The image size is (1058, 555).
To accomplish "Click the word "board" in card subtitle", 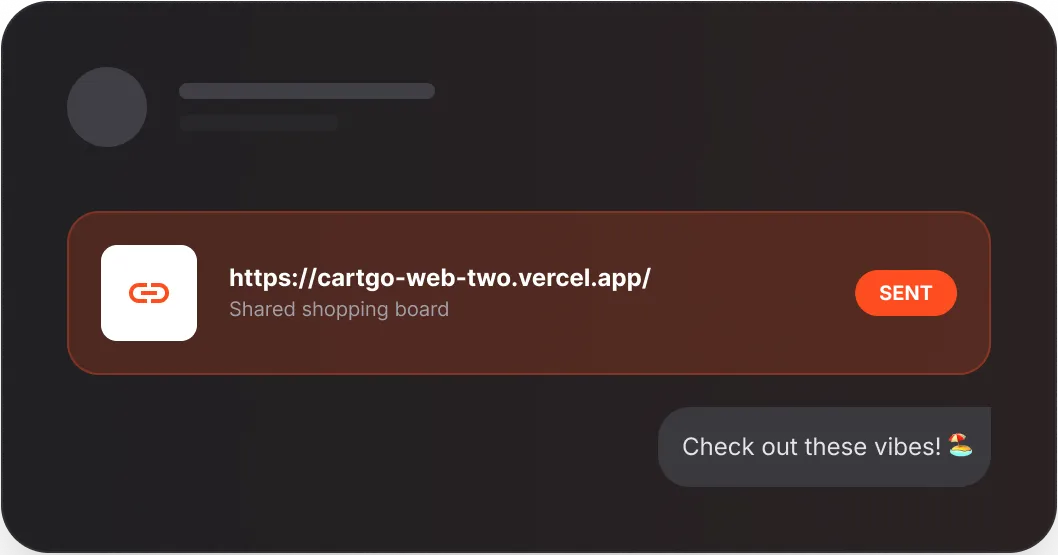I will 423,309.
